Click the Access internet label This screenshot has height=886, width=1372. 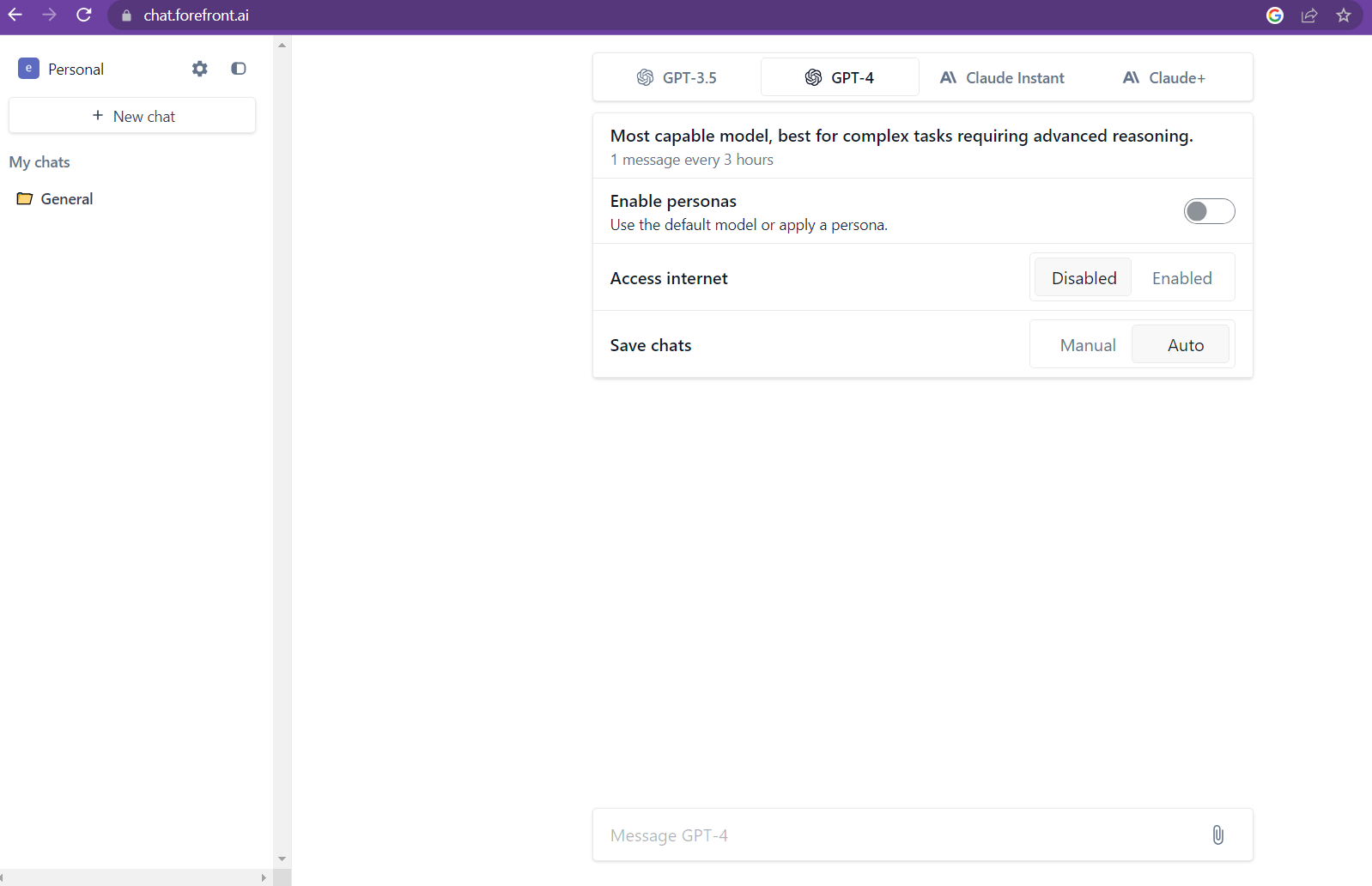tap(669, 278)
